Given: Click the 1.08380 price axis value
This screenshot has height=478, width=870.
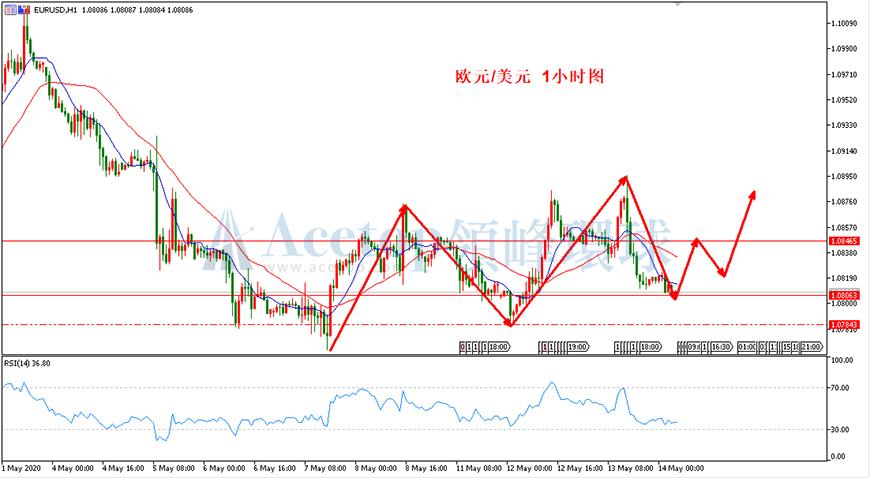Looking at the screenshot, I should point(843,253).
